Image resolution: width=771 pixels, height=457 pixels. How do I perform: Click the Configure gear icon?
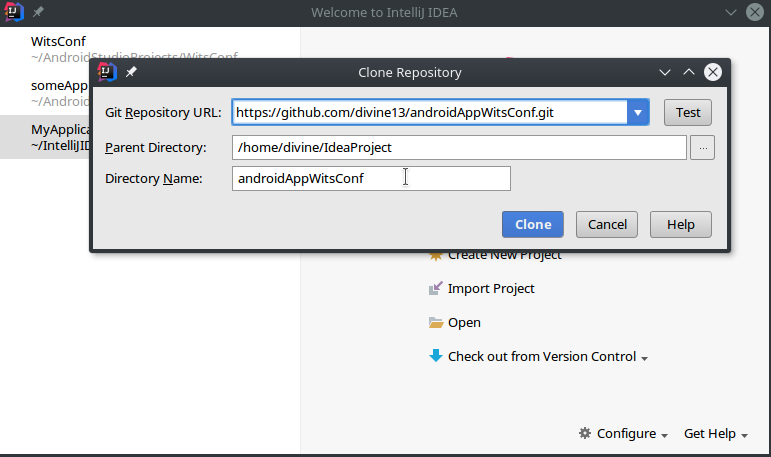coord(585,433)
